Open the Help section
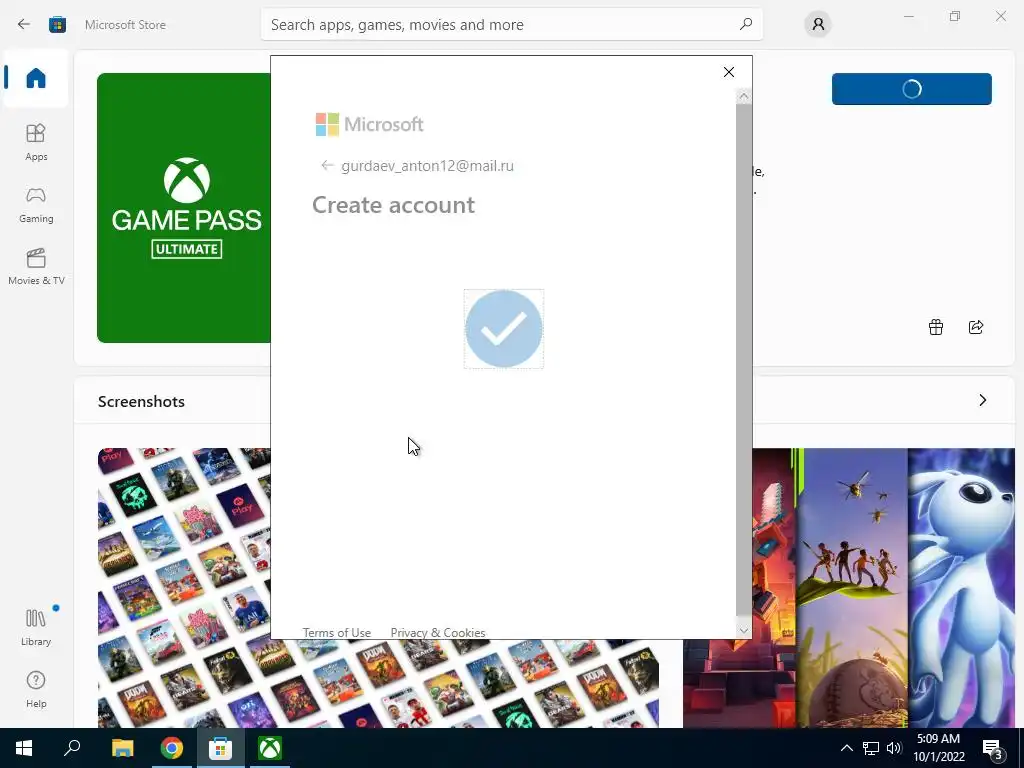Screen dimensions: 1024x768 [36, 689]
